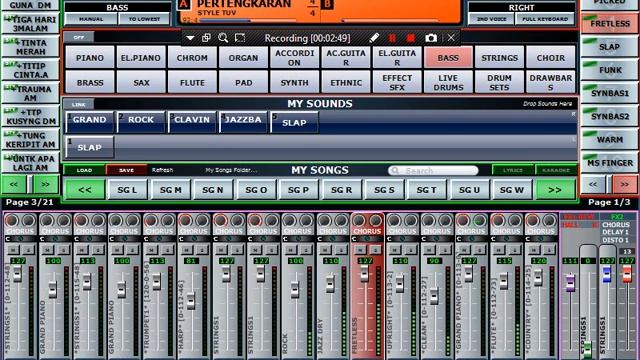Image resolution: width=640 pixels, height=360 pixels.
Task: Select the STRINGS sound category
Action: pyautogui.click(x=500, y=58)
